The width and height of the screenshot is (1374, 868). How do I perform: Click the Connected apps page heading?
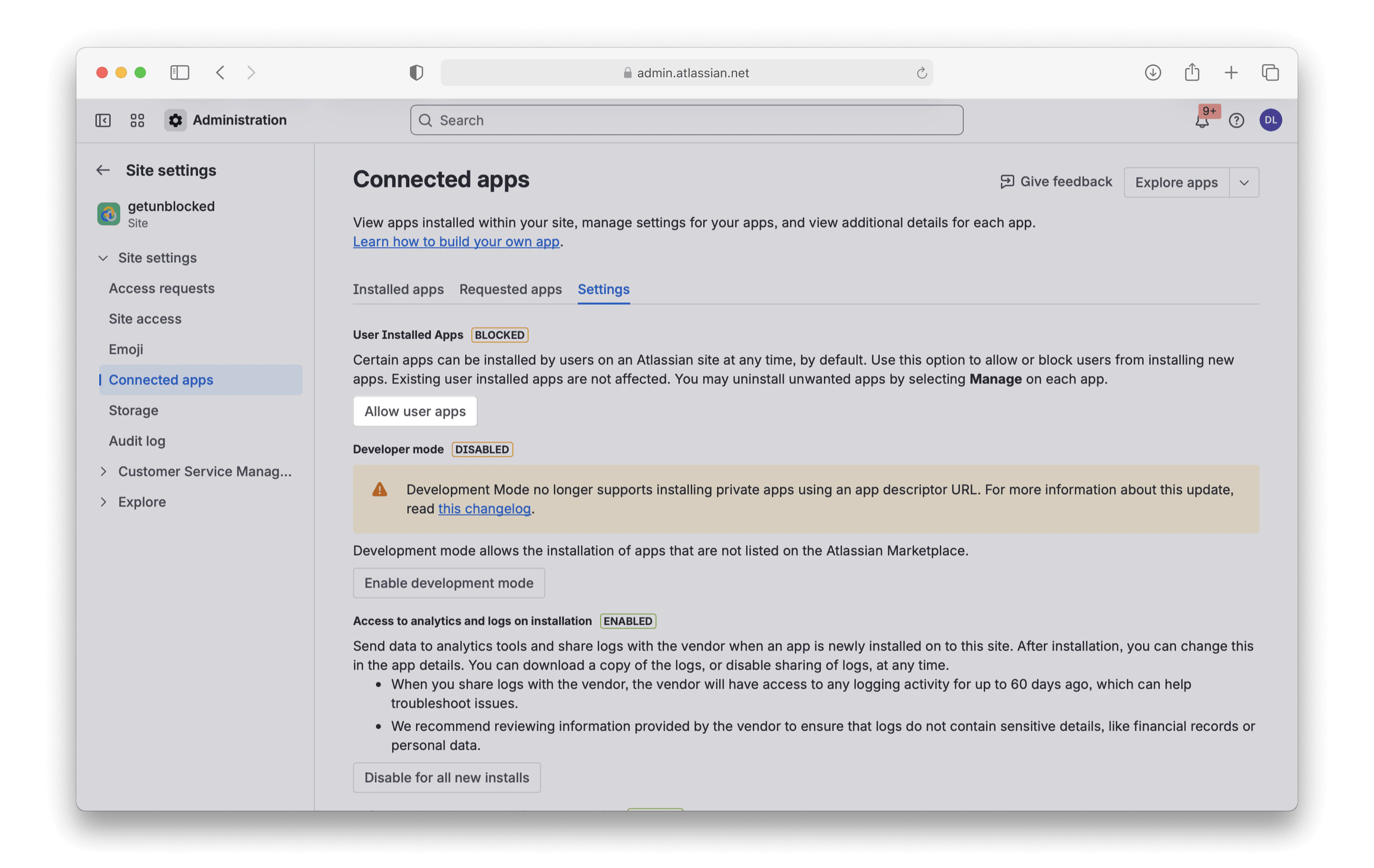441,179
